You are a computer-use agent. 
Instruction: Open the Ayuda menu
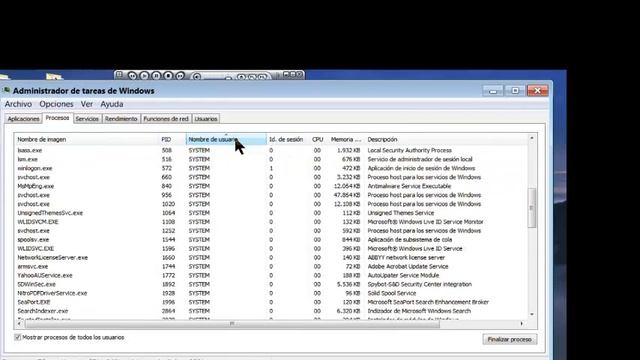pyautogui.click(x=111, y=104)
